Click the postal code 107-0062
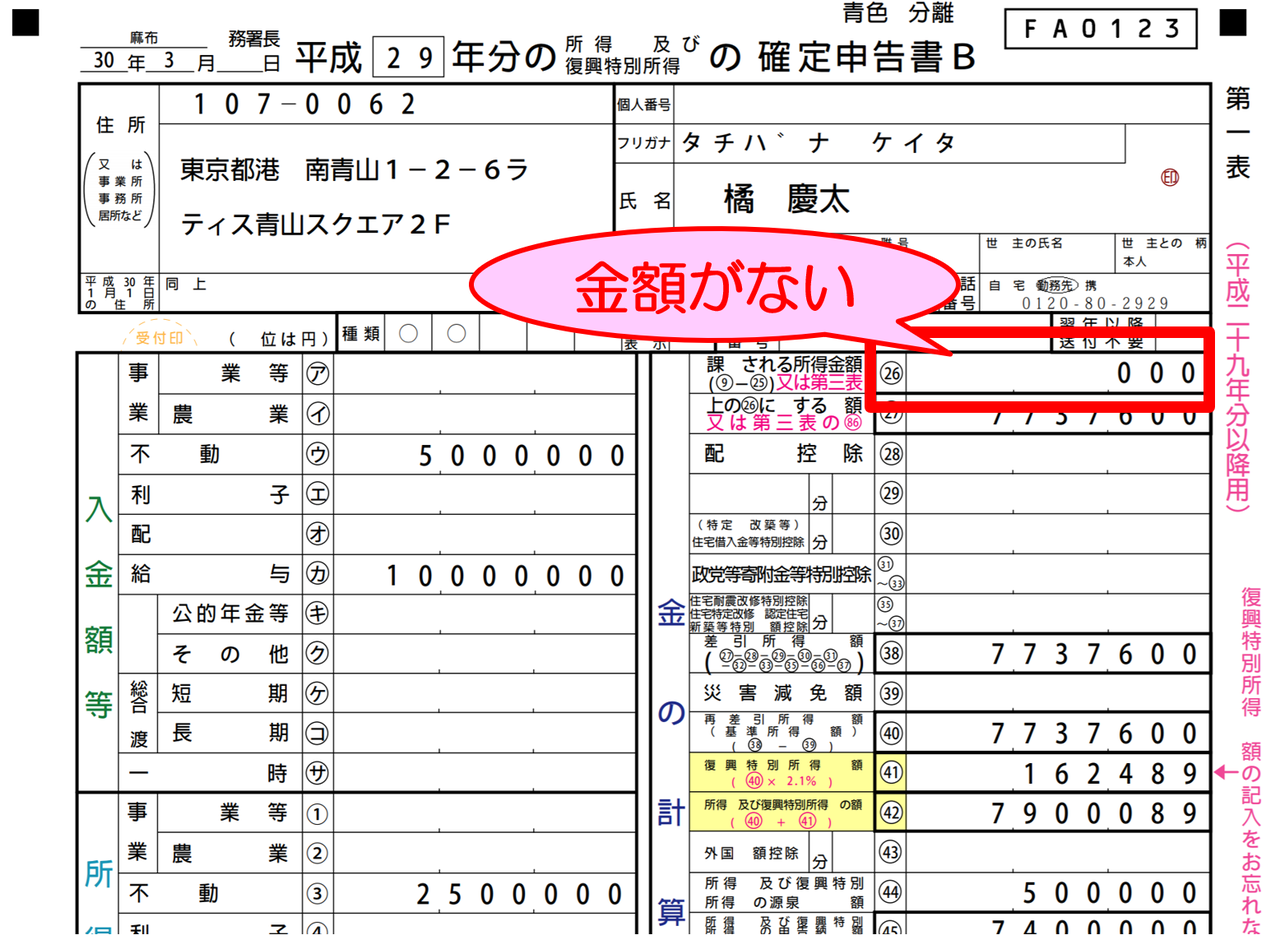Viewport: 1280px width, 949px height. [303, 104]
